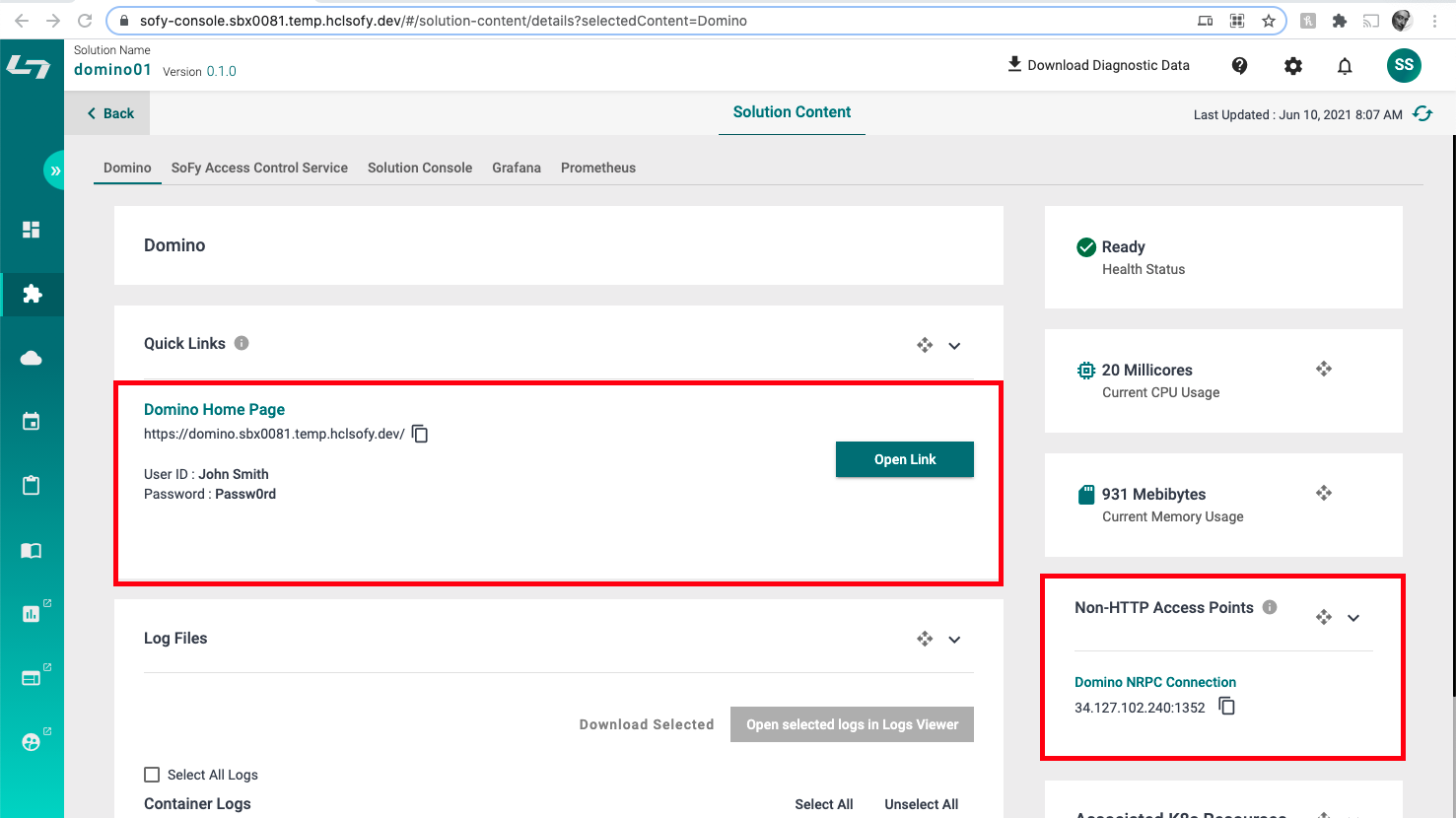This screenshot has width=1456, height=818.
Task: Click the HCL SoFy logo
Action: point(29,67)
